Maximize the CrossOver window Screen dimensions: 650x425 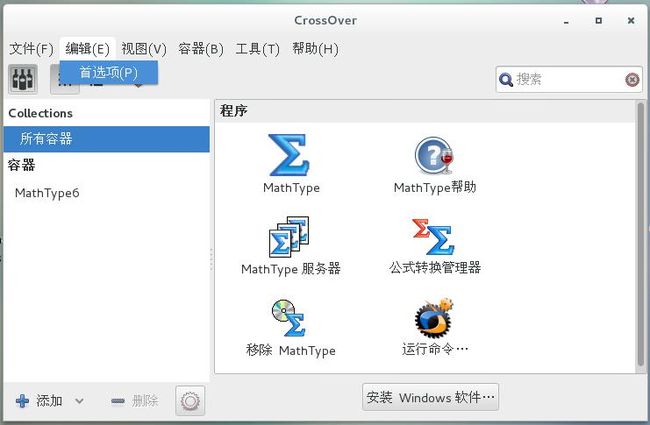coord(599,20)
